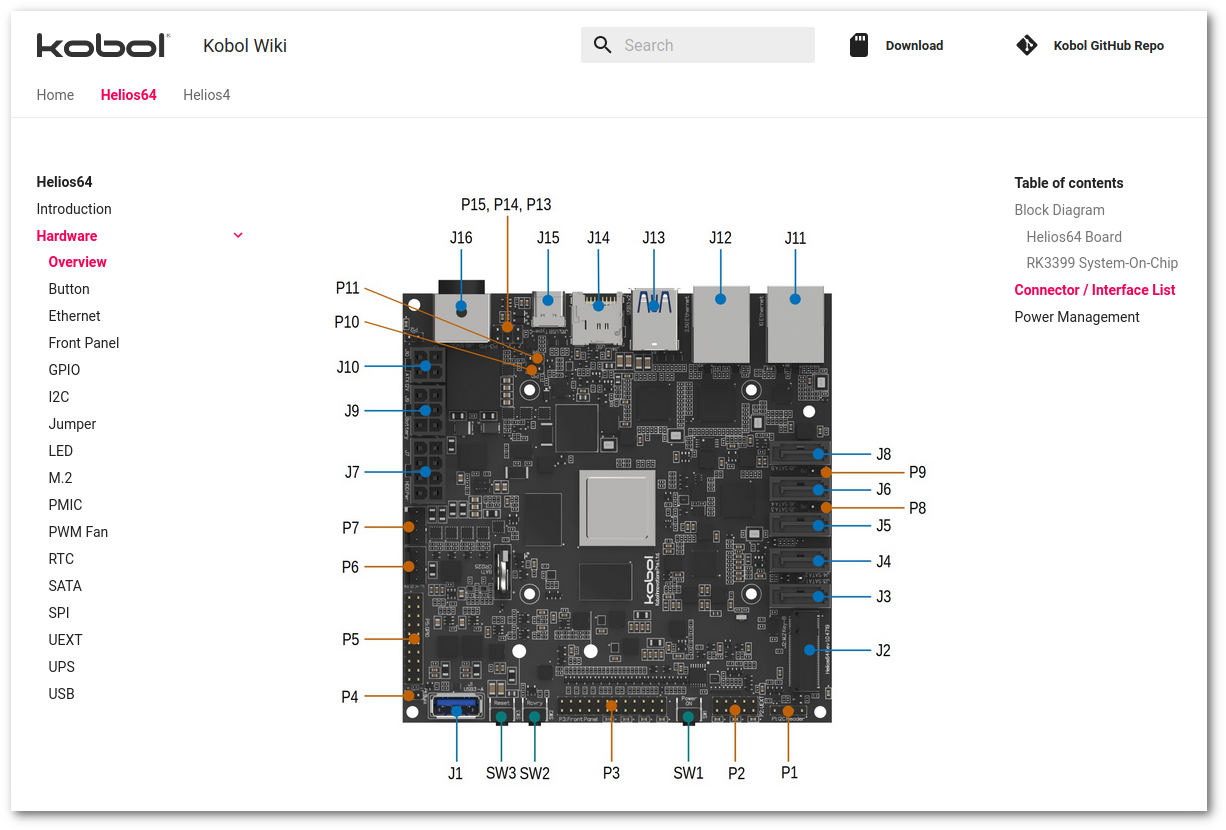Screen dimensions: 1226x830
Task: Click the J11 label on diagram
Action: click(795, 238)
